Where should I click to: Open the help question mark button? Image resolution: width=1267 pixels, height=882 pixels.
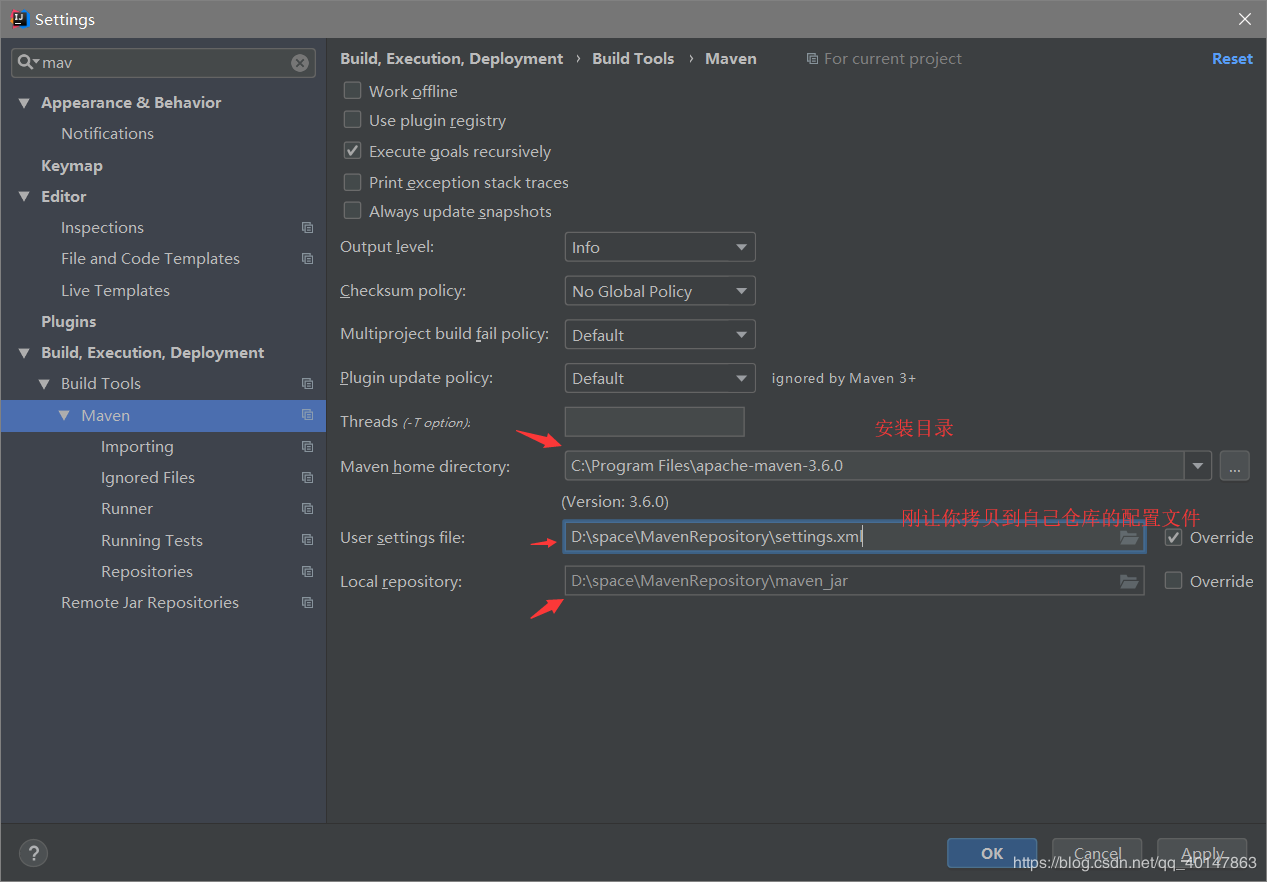tap(33, 853)
